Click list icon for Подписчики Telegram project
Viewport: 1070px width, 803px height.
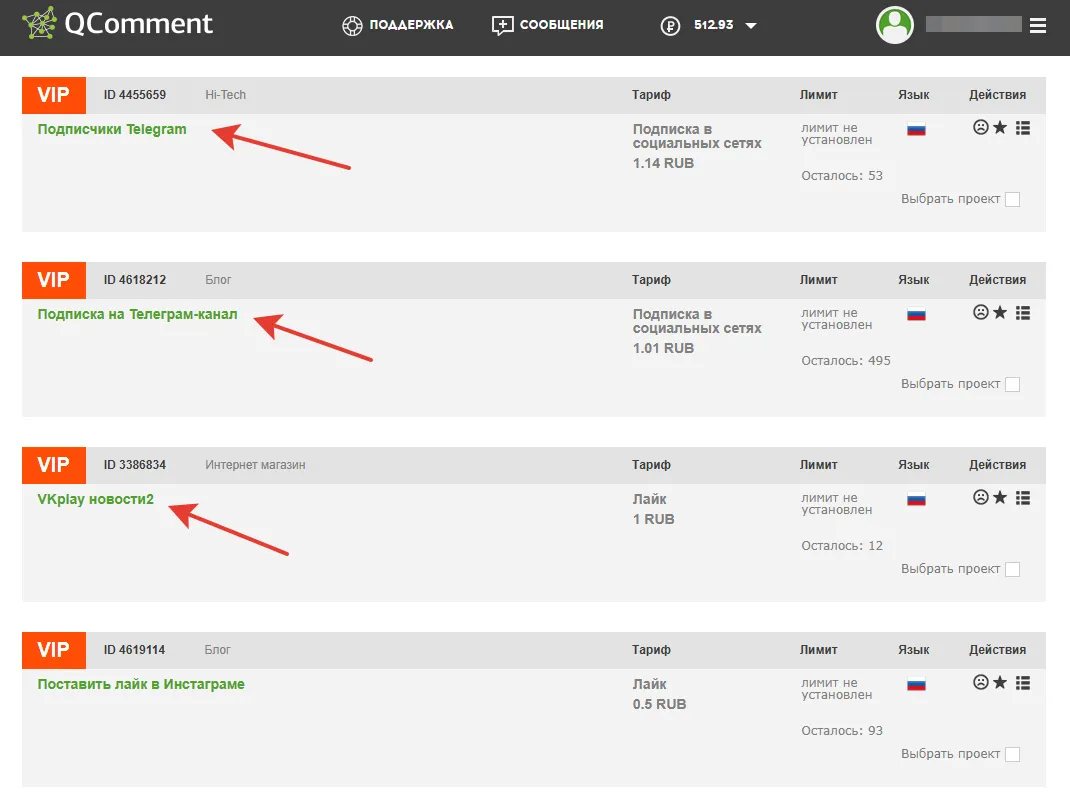click(1022, 128)
